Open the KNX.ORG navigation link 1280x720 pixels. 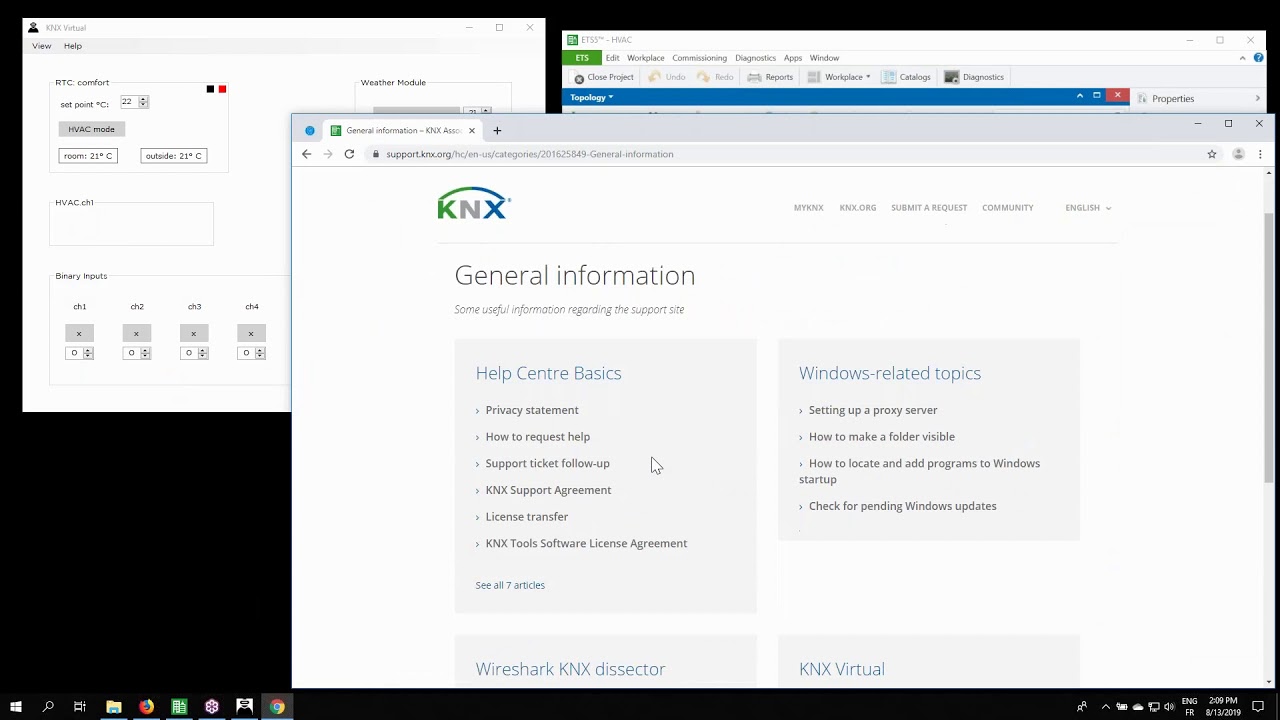click(x=858, y=208)
